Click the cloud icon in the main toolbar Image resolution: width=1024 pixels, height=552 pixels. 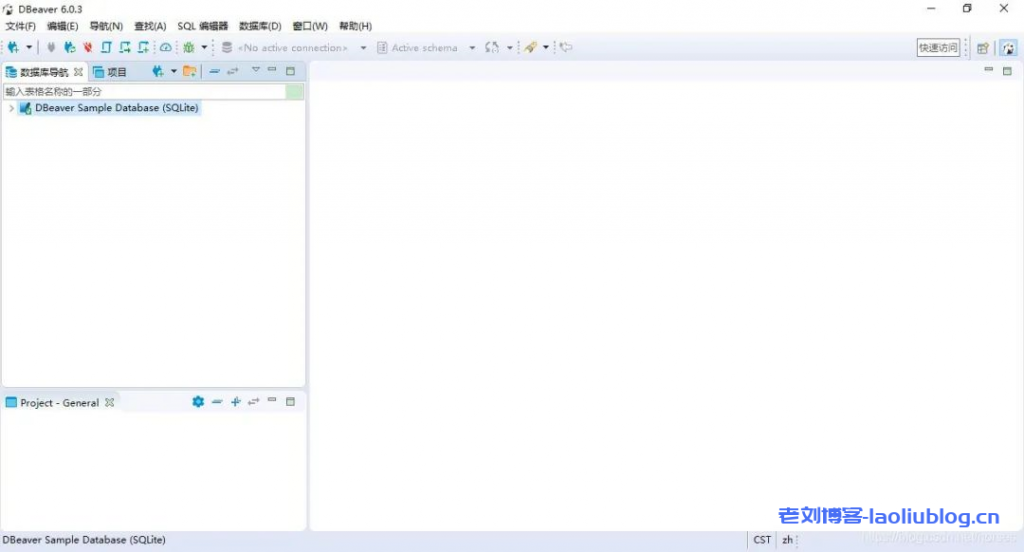[x=166, y=47]
